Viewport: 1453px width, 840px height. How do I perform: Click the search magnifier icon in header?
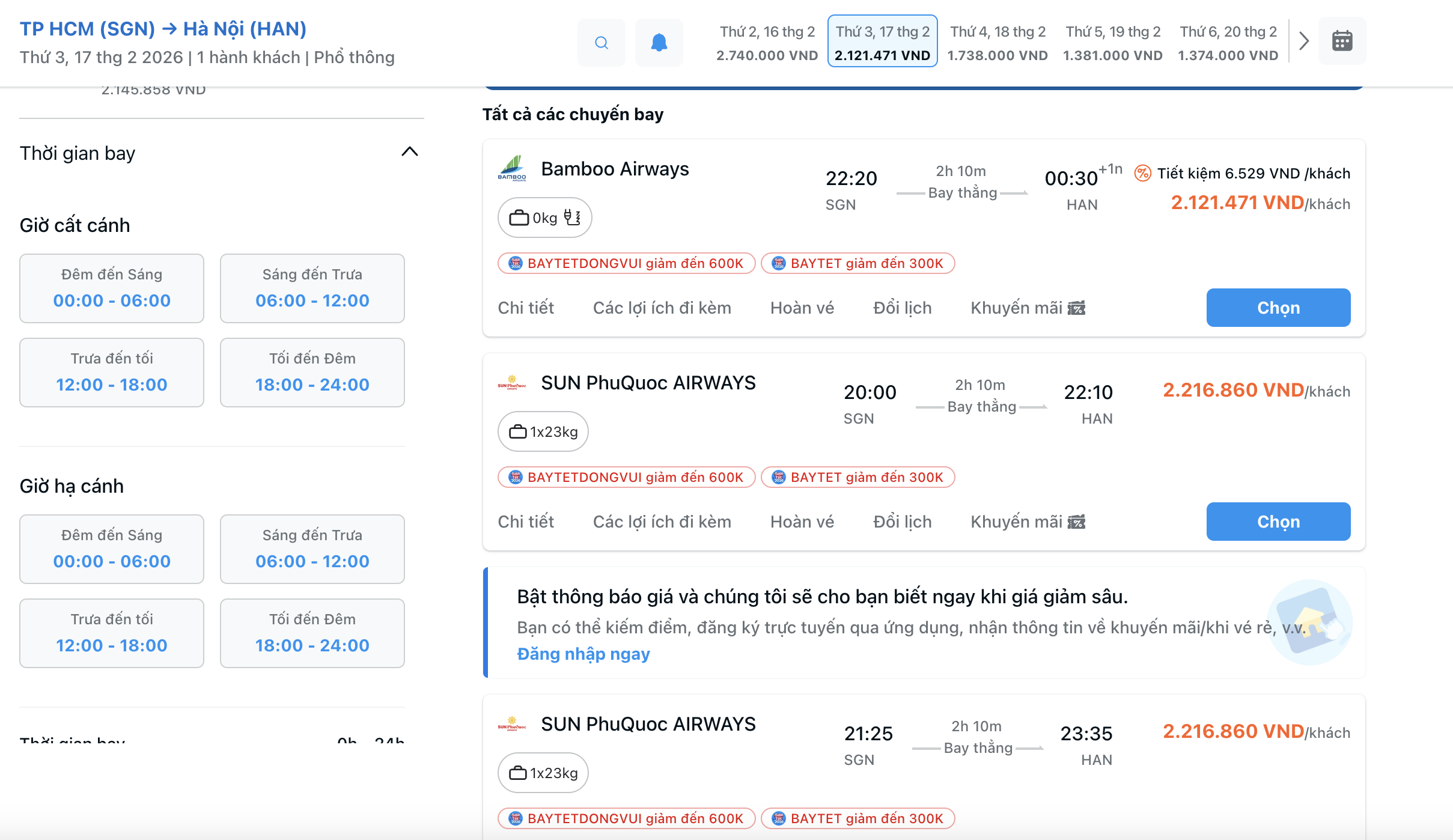pos(601,43)
